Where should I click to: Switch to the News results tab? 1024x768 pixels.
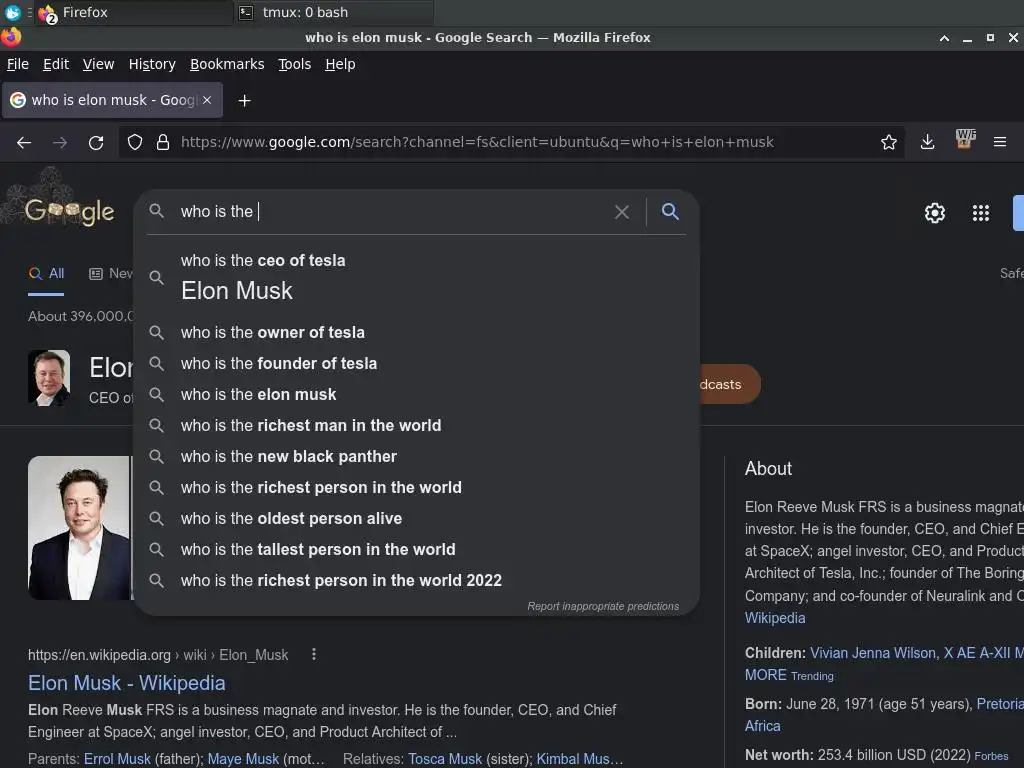pos(110,274)
